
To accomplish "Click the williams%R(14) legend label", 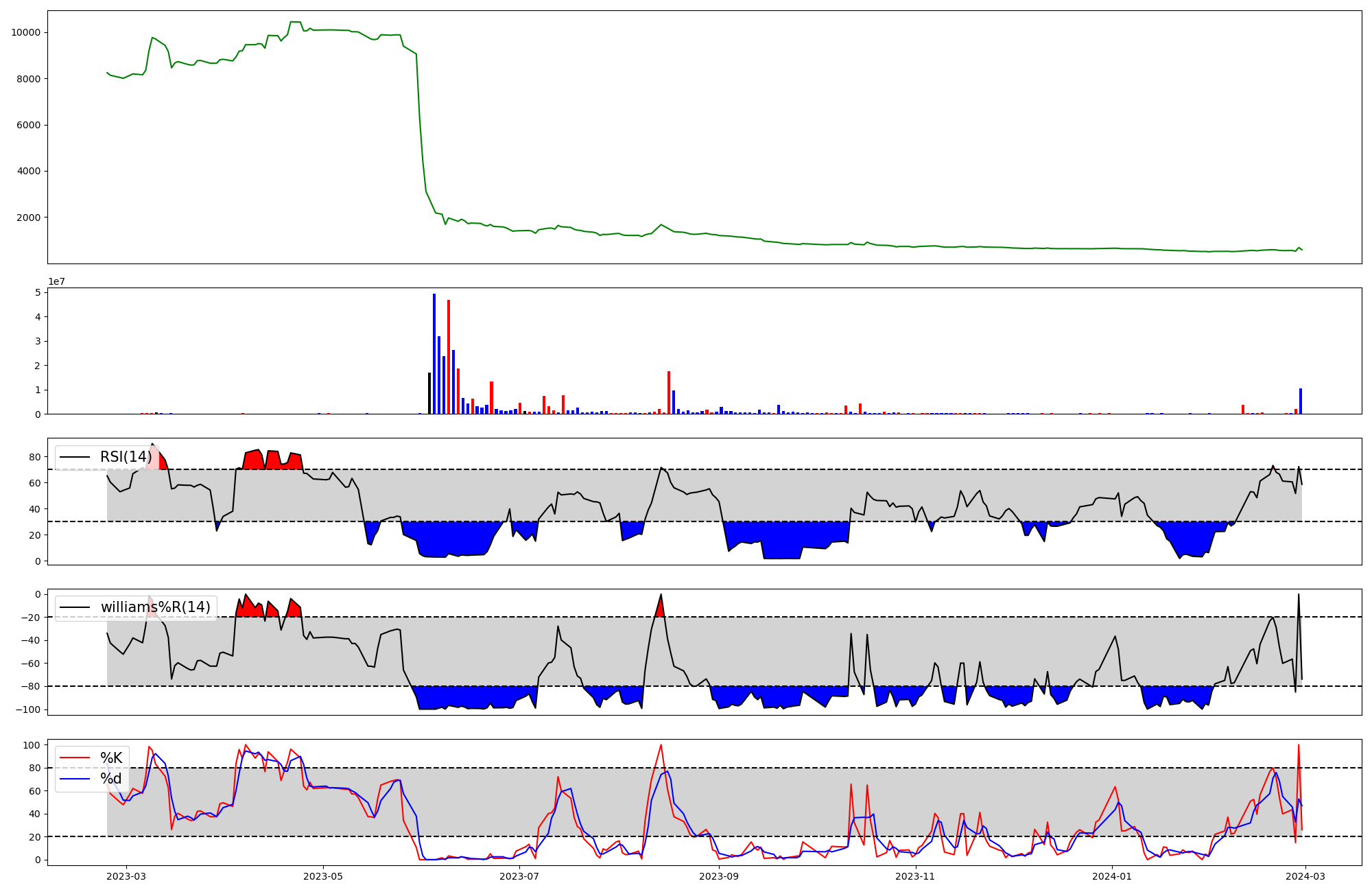I will (x=156, y=607).
